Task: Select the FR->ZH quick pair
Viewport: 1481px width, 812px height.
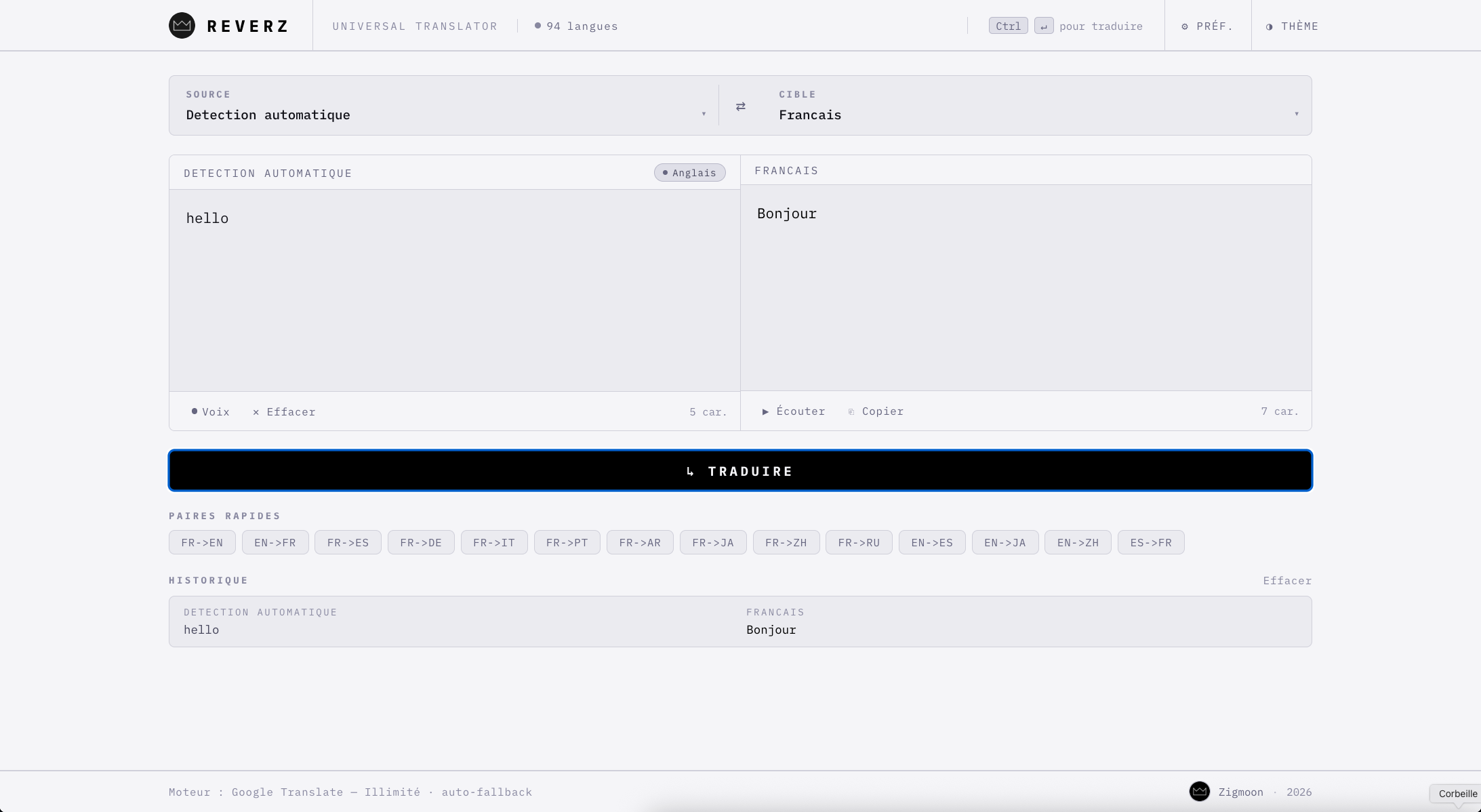Action: 786,542
